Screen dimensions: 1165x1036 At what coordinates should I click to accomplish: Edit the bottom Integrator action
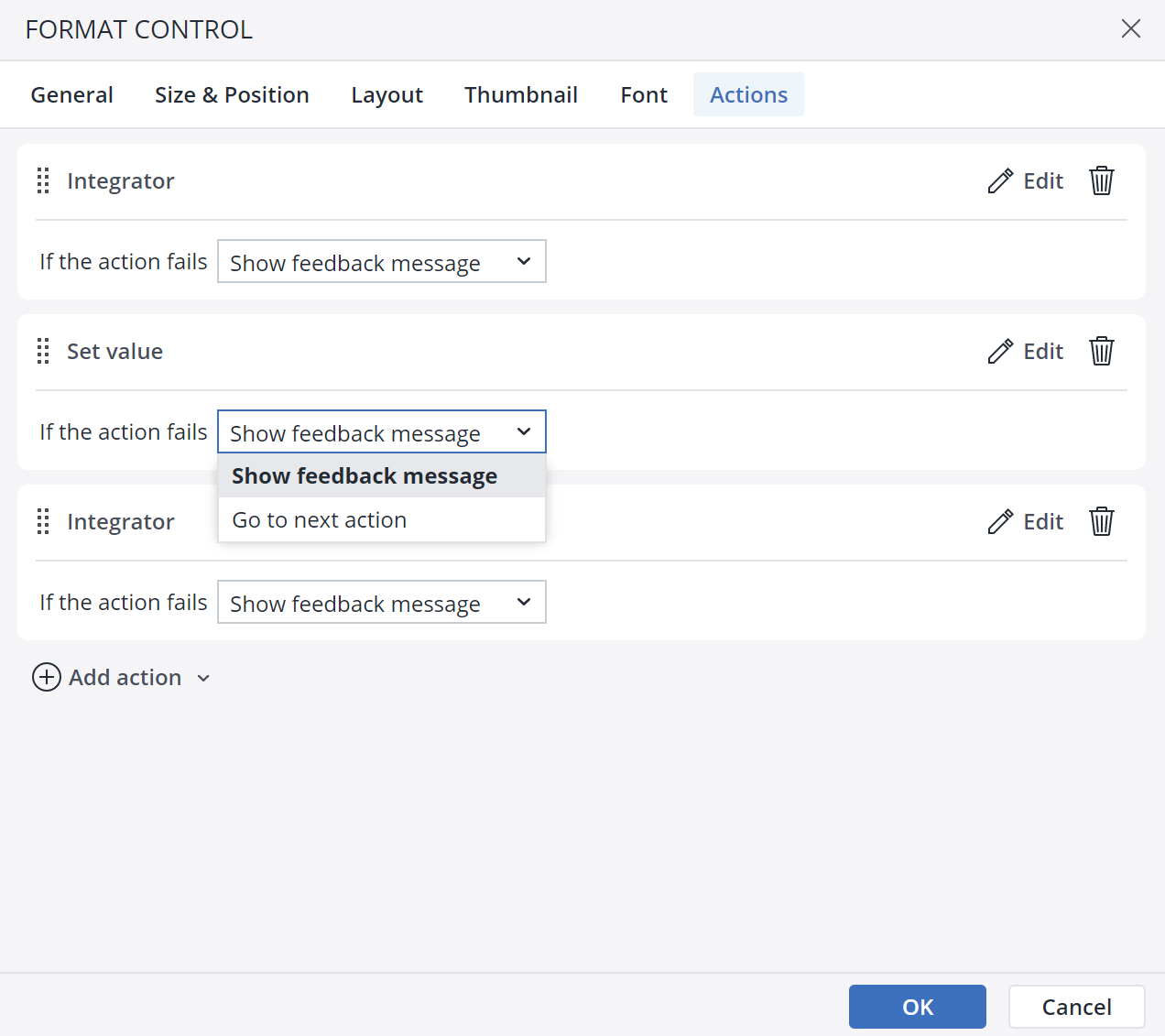[x=1026, y=522]
